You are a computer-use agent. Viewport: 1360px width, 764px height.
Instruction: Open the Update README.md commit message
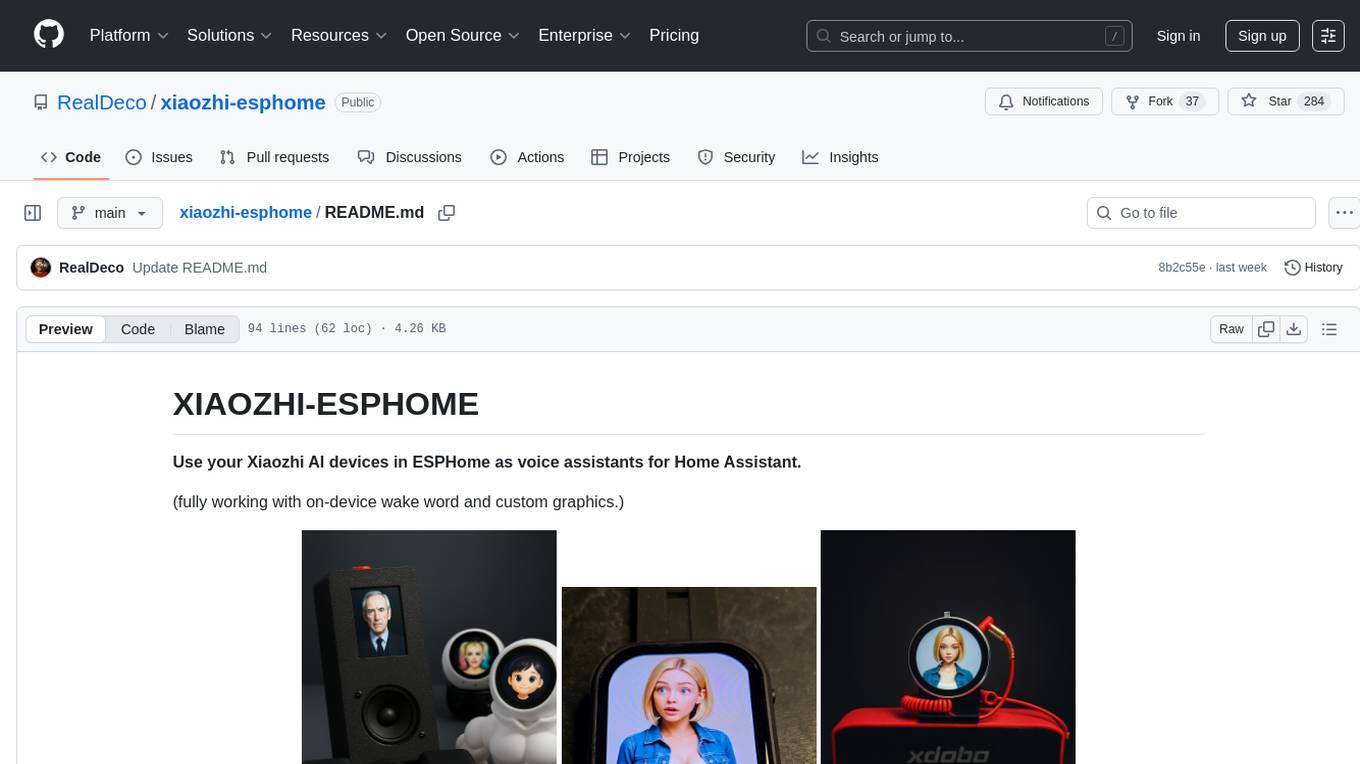tap(199, 268)
